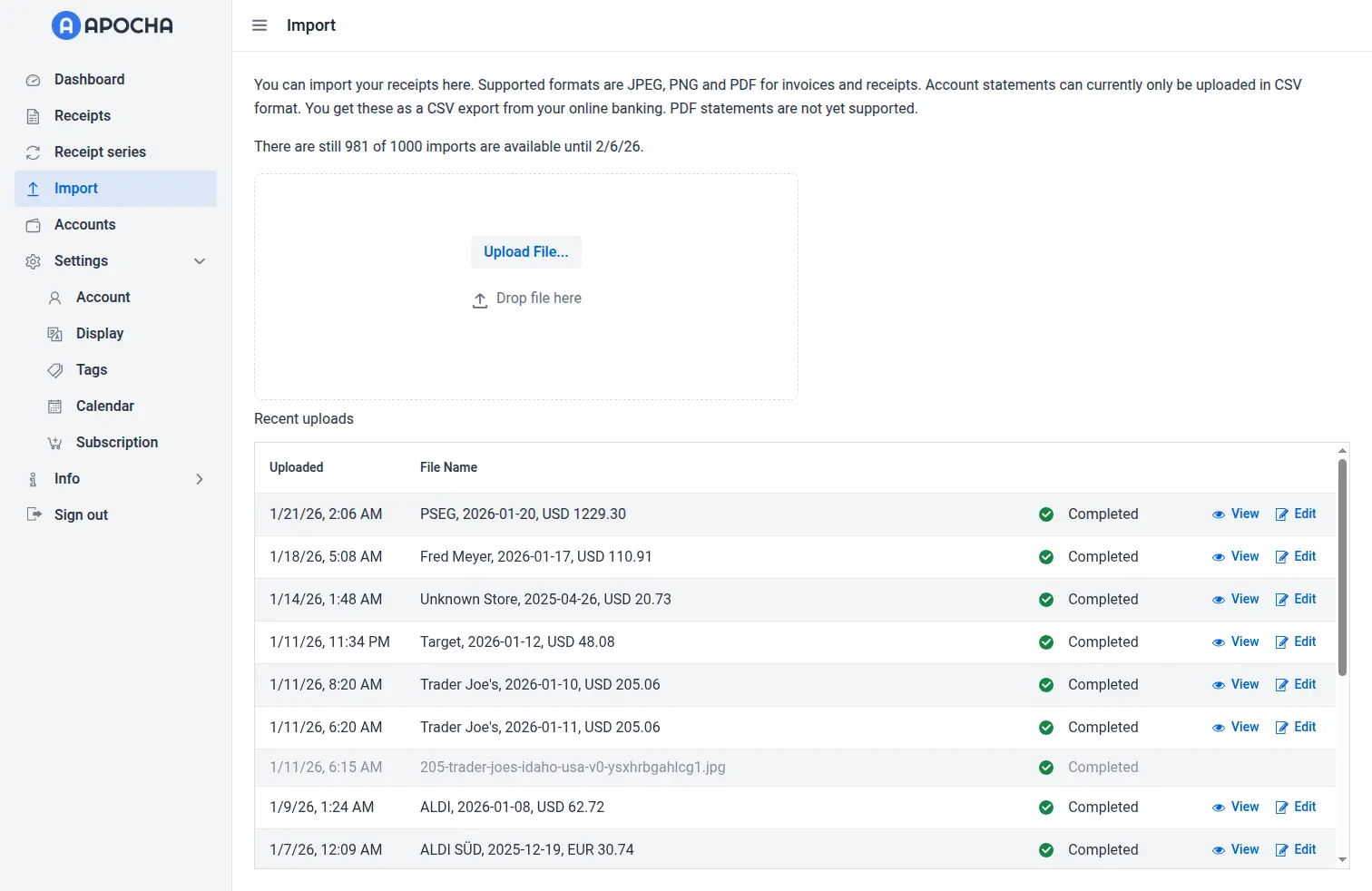Viewport: 1372px width, 891px height.
Task: Select the Dashboard icon in the sidebar
Action: [33, 79]
